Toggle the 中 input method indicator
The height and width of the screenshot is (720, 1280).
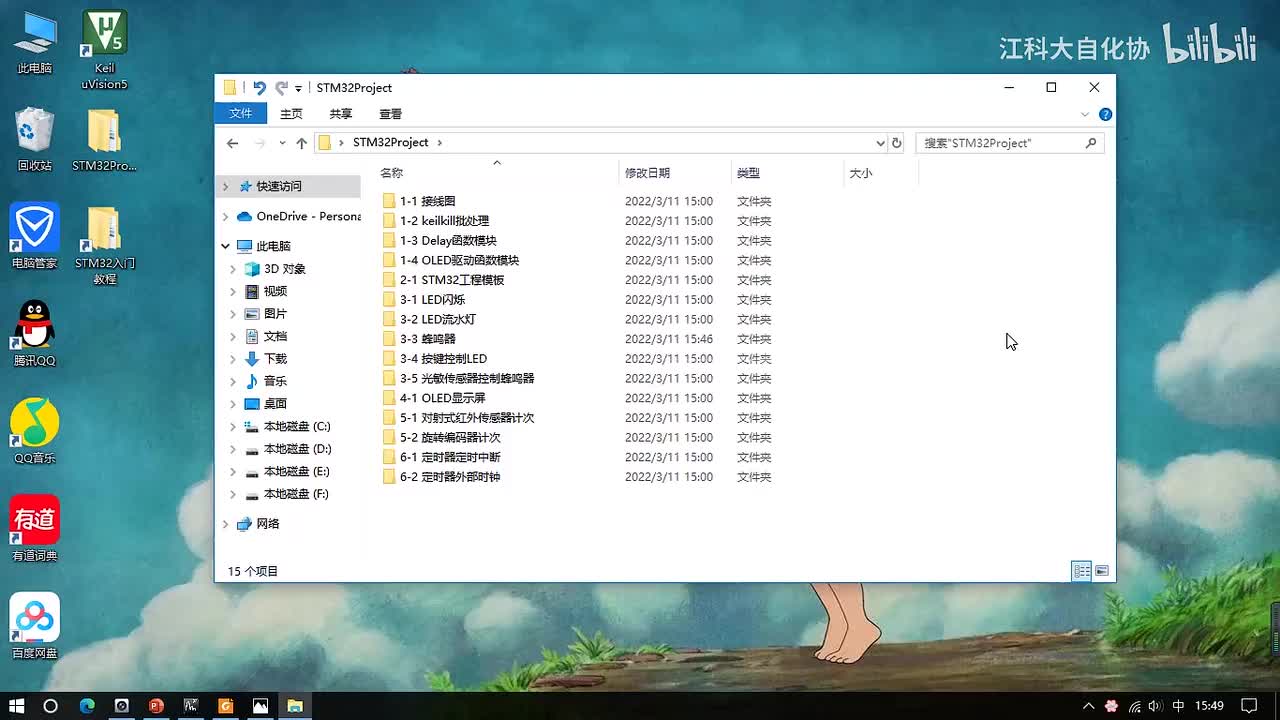click(1178, 705)
